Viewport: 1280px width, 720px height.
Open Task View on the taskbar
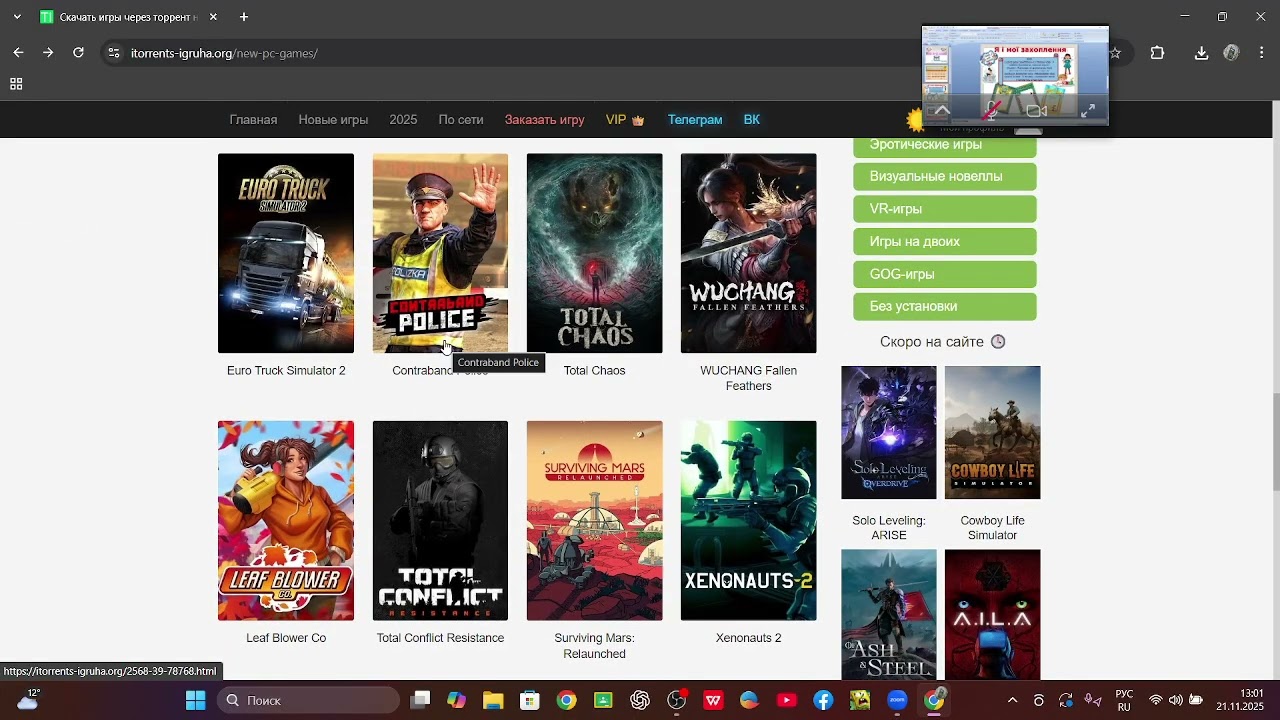pos(420,700)
